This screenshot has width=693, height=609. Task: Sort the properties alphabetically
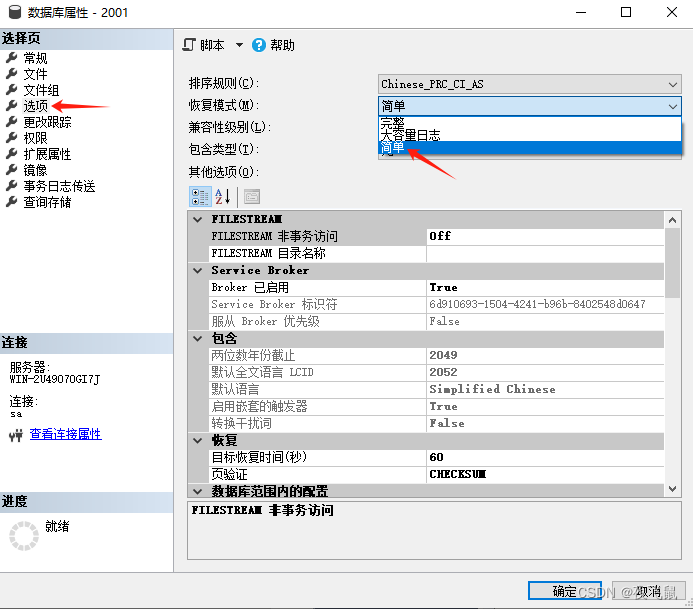click(223, 197)
